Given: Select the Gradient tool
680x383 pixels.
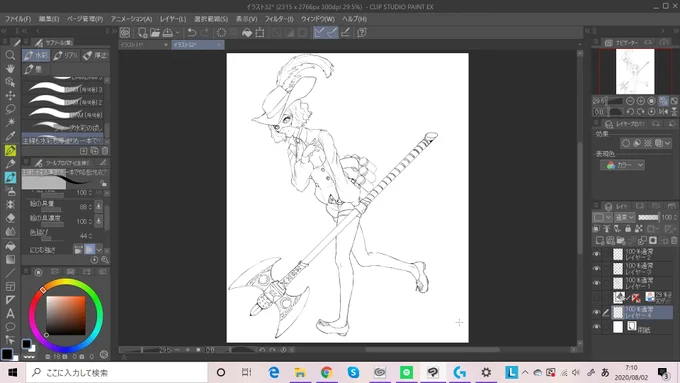Looking at the screenshot, I should (10, 259).
